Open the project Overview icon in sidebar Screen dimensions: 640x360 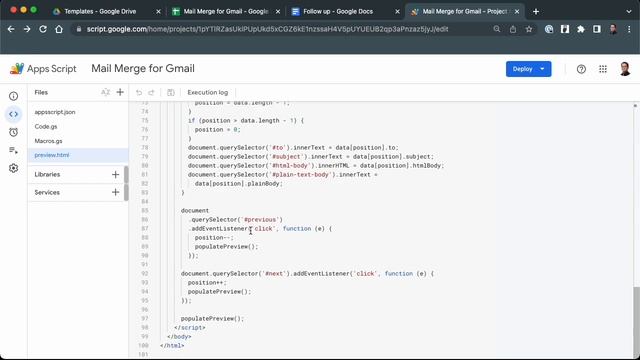point(13,96)
